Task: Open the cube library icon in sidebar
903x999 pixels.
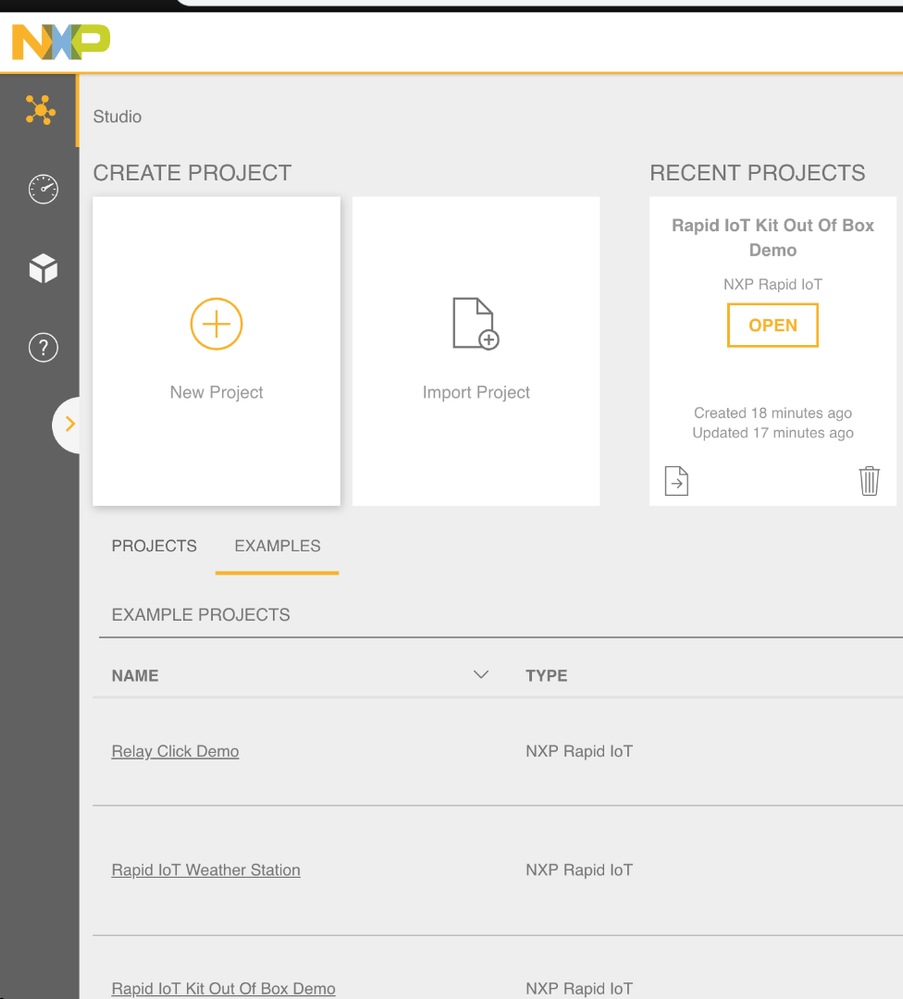Action: pos(43,268)
